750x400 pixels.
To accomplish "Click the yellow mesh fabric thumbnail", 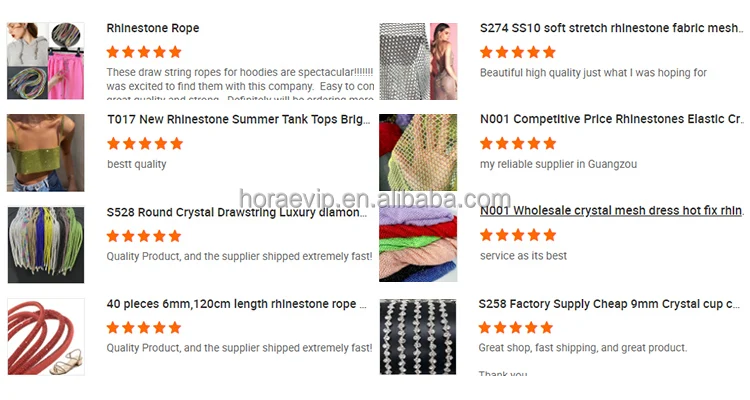I will coord(418,152).
